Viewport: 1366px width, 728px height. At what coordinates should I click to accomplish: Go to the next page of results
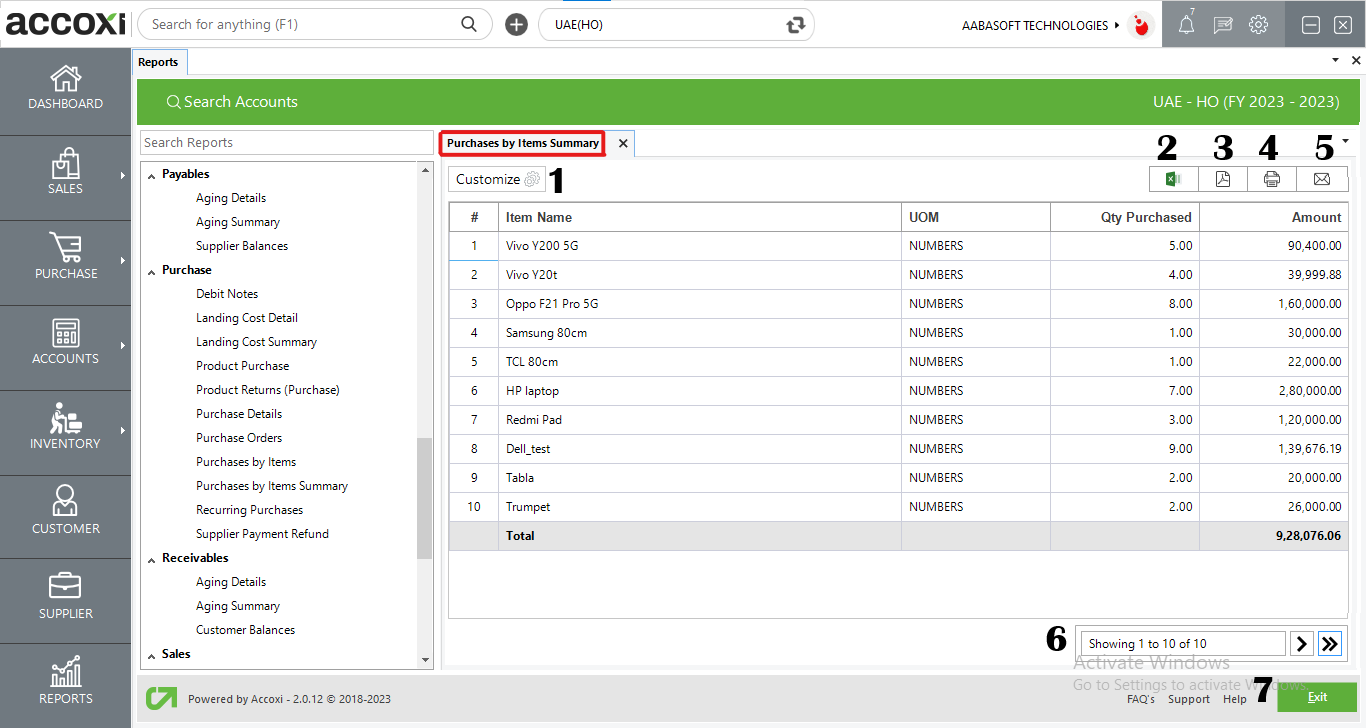1301,643
